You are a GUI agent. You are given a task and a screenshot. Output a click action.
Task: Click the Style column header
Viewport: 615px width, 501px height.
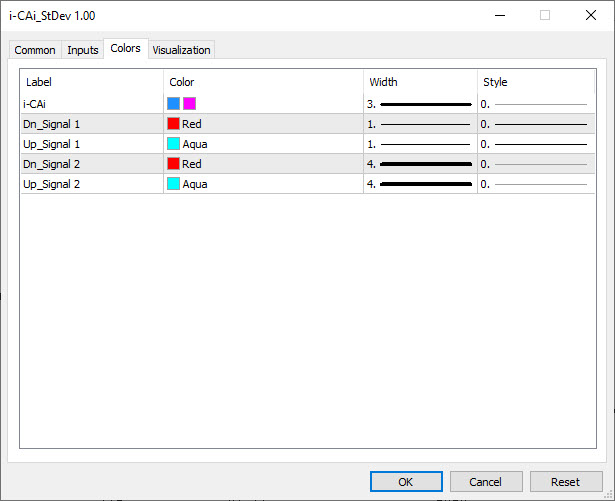click(x=536, y=82)
